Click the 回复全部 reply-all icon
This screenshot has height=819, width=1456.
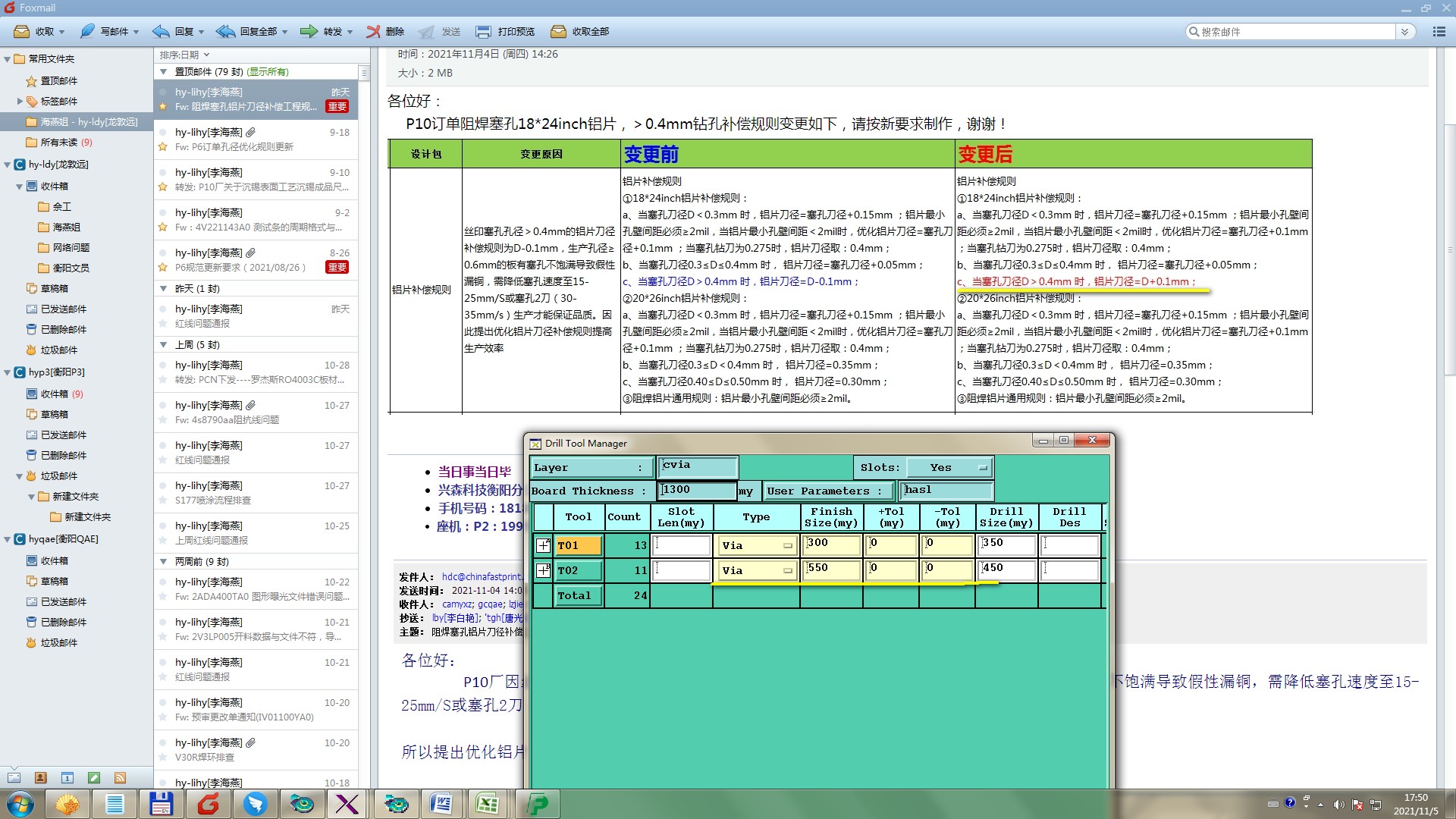click(226, 31)
